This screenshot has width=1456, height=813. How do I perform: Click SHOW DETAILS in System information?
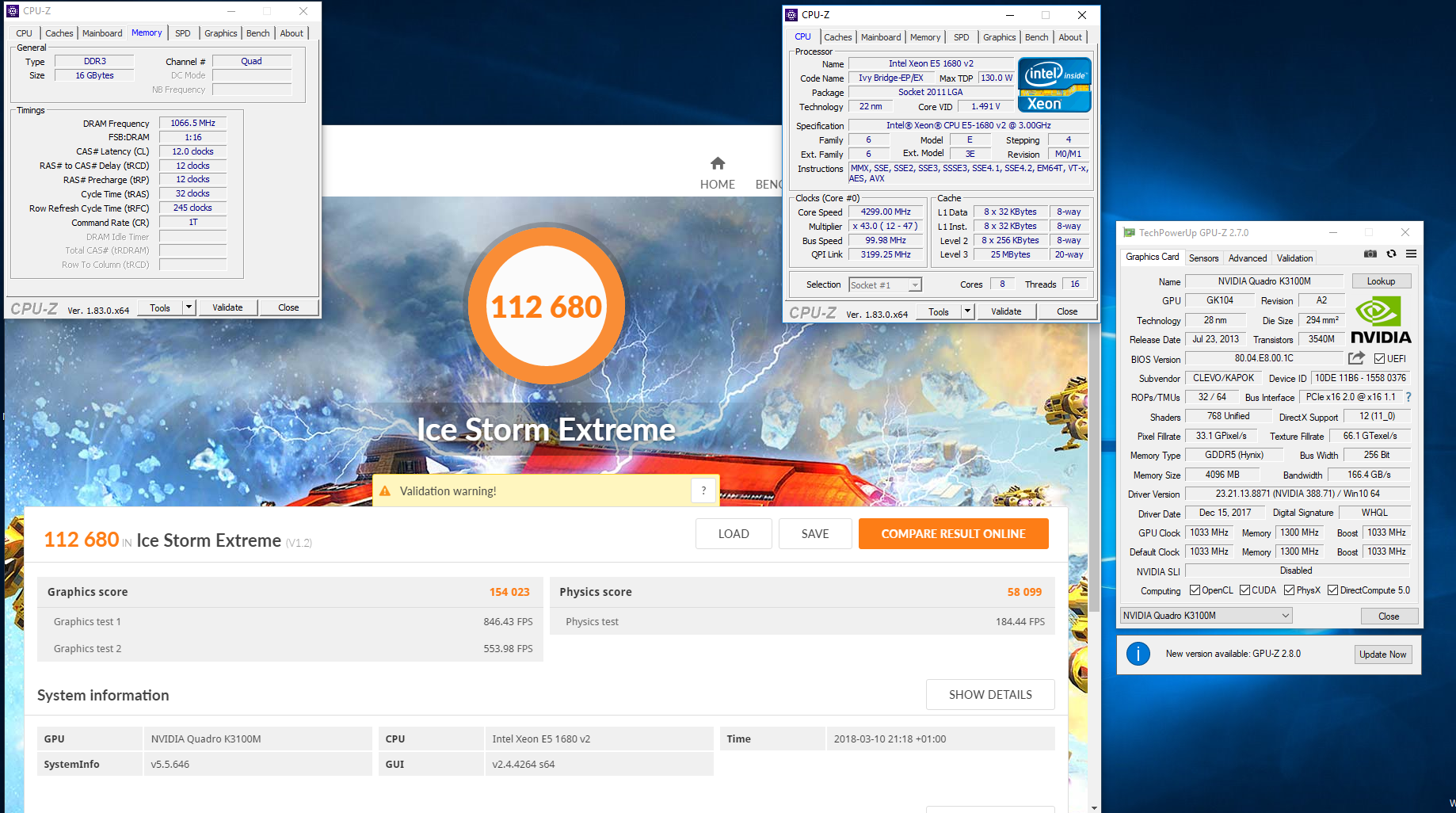click(990, 695)
